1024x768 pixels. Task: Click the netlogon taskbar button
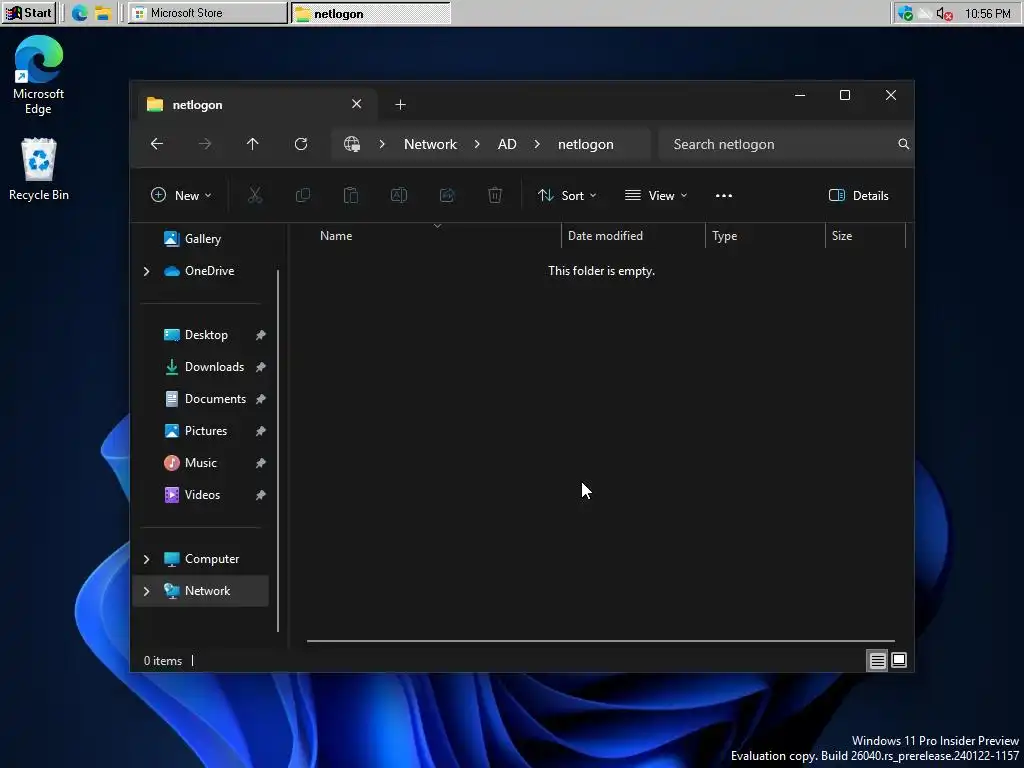(371, 13)
